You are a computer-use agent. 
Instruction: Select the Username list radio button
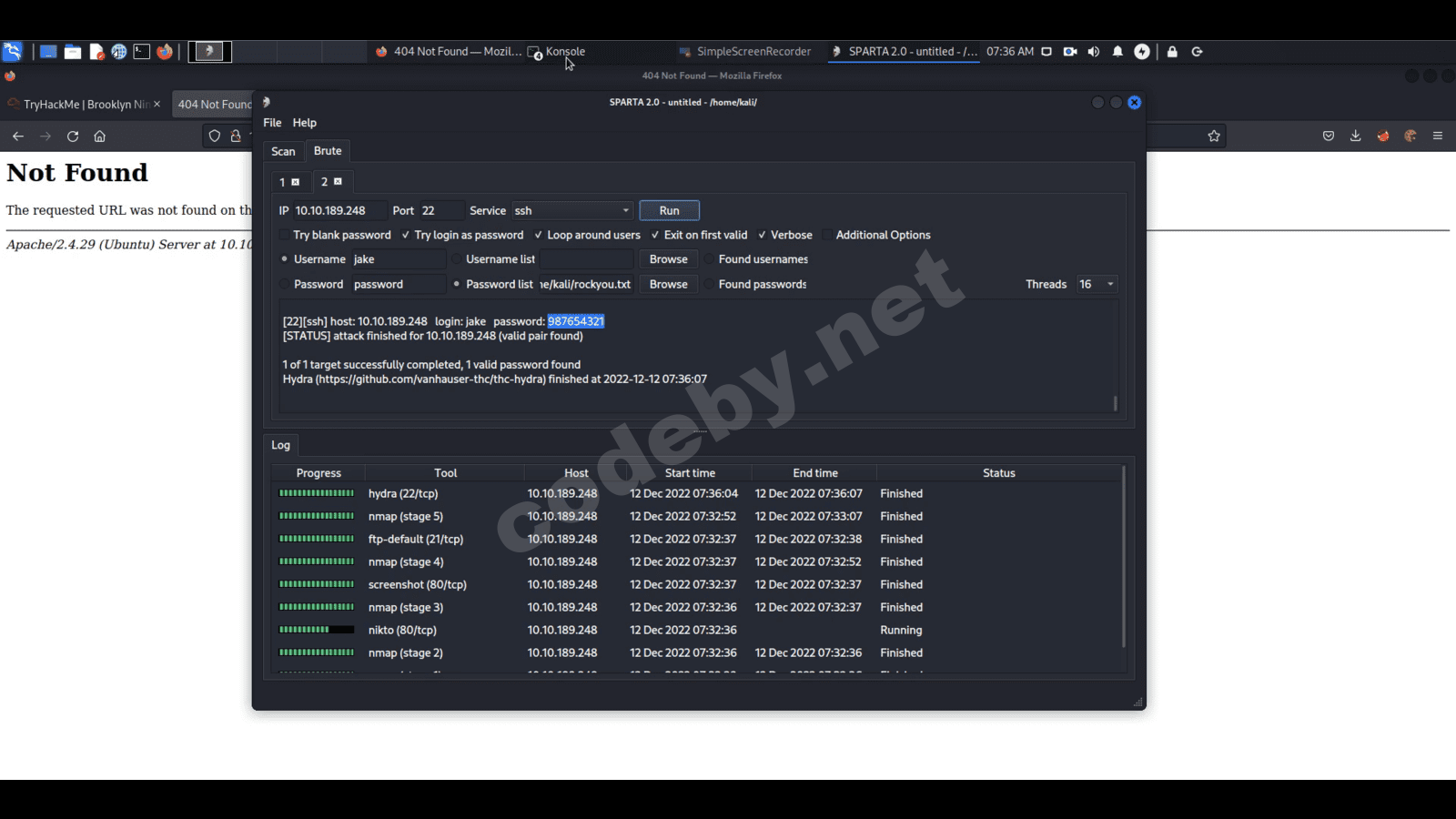[457, 259]
